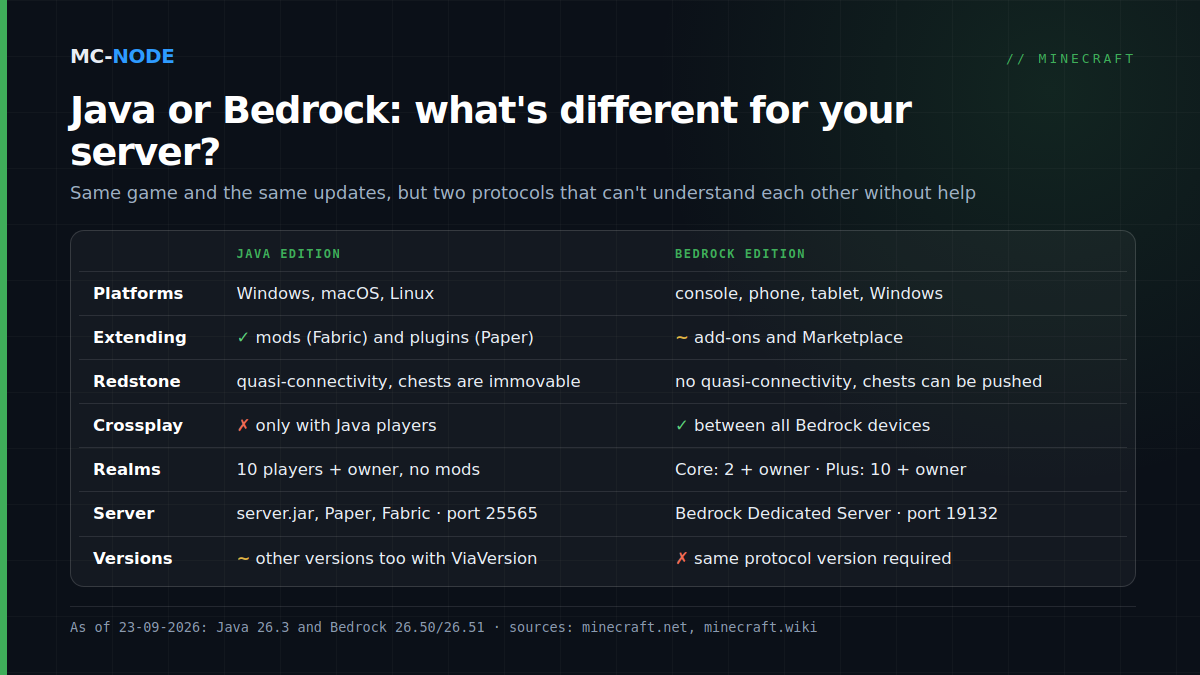Select the Realms row label
The height and width of the screenshot is (675, 1200).
[127, 470]
